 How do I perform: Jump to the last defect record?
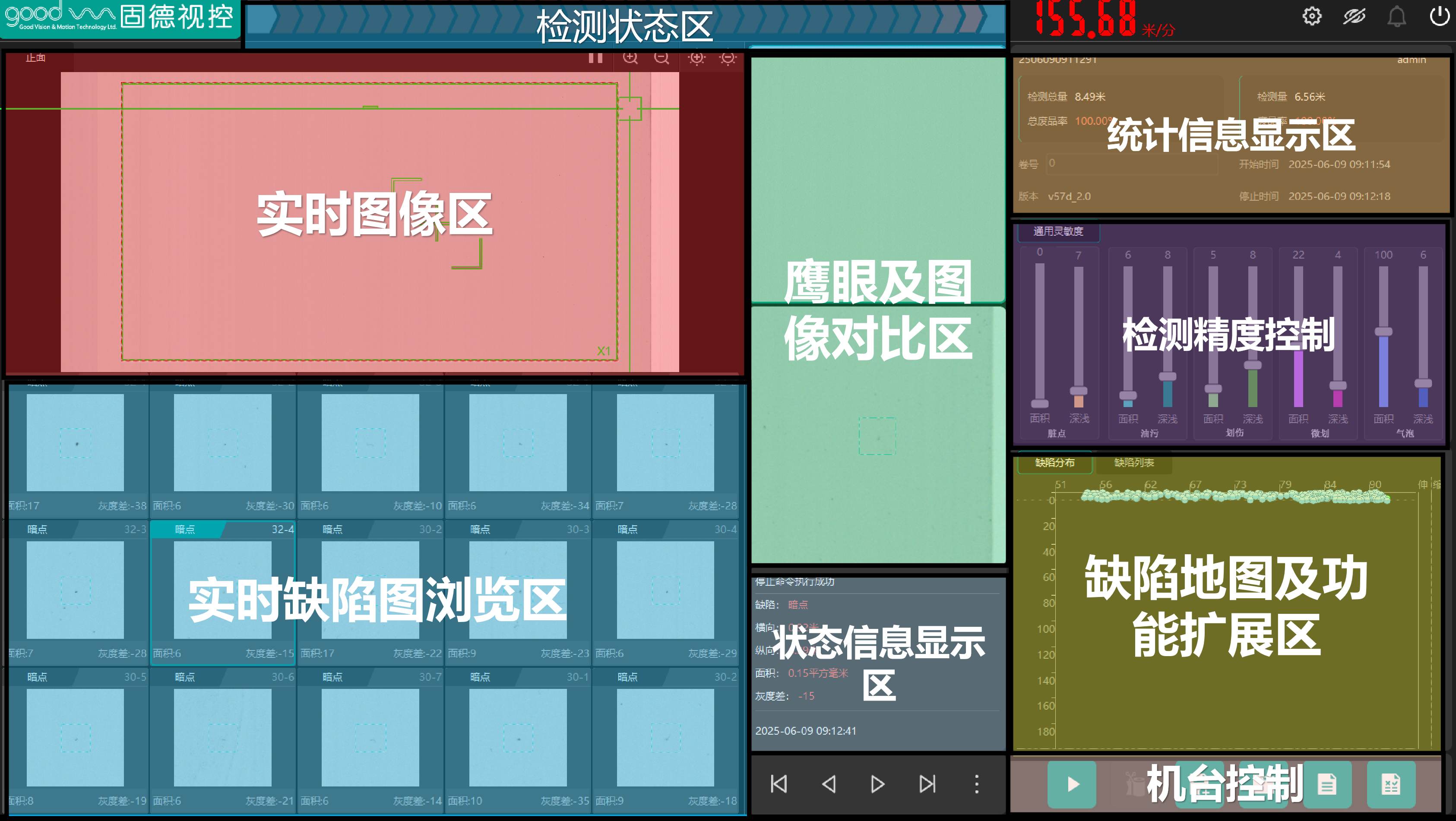[x=927, y=784]
